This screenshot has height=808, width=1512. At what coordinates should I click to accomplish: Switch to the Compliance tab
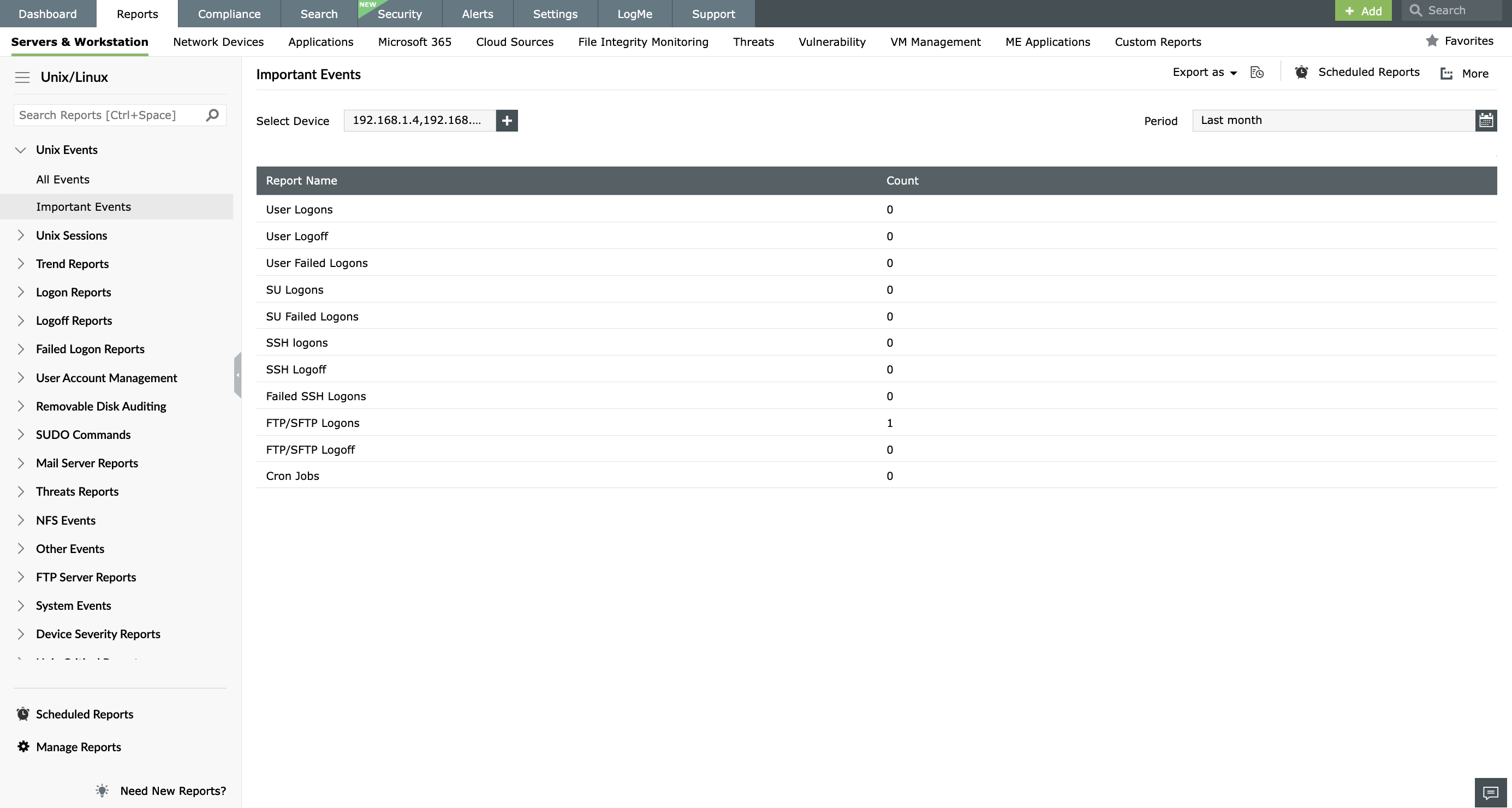[229, 14]
